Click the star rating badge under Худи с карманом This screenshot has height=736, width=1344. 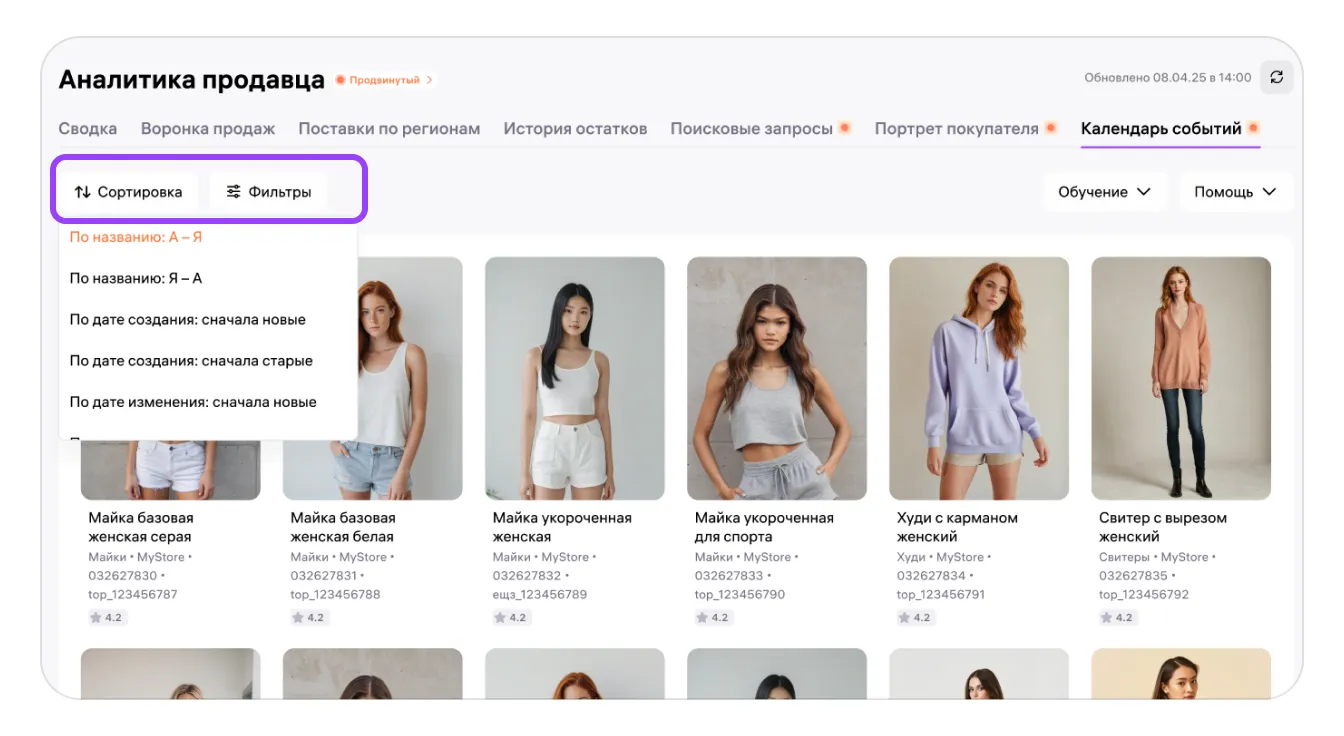pos(915,617)
